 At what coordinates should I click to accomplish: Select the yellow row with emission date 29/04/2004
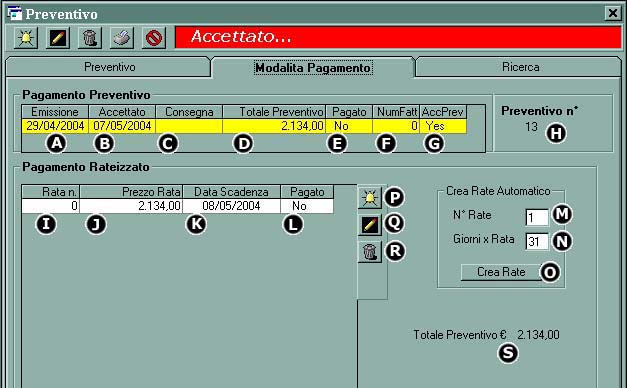tap(244, 126)
